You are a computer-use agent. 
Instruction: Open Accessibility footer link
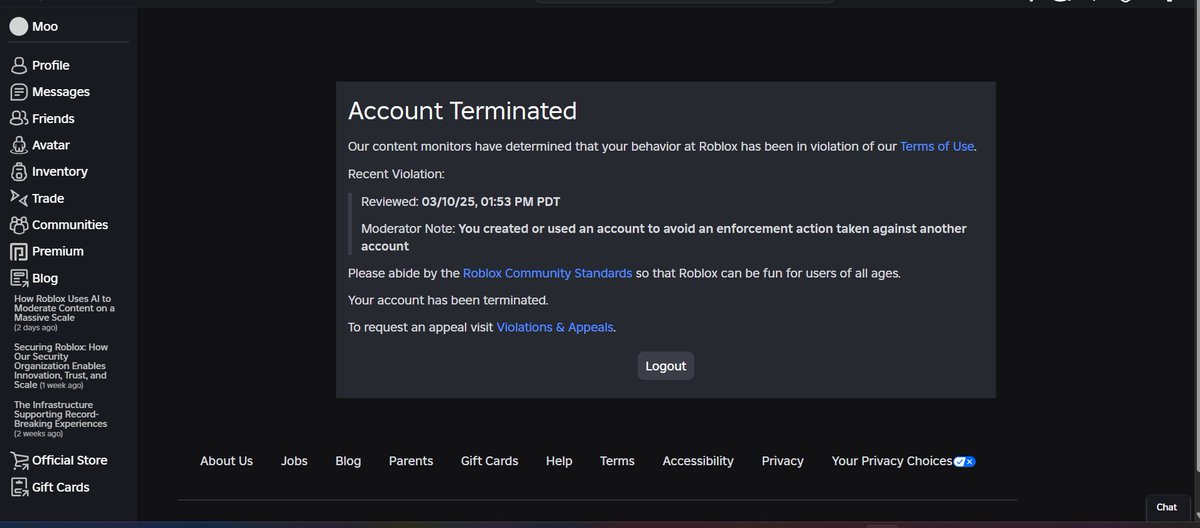tap(698, 461)
